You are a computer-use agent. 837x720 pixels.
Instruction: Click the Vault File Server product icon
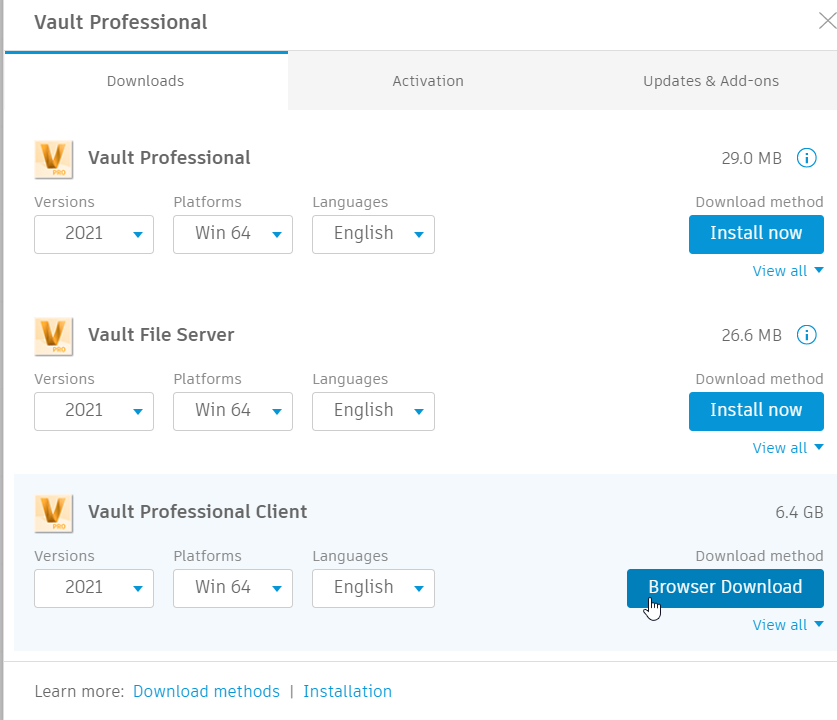coord(53,337)
